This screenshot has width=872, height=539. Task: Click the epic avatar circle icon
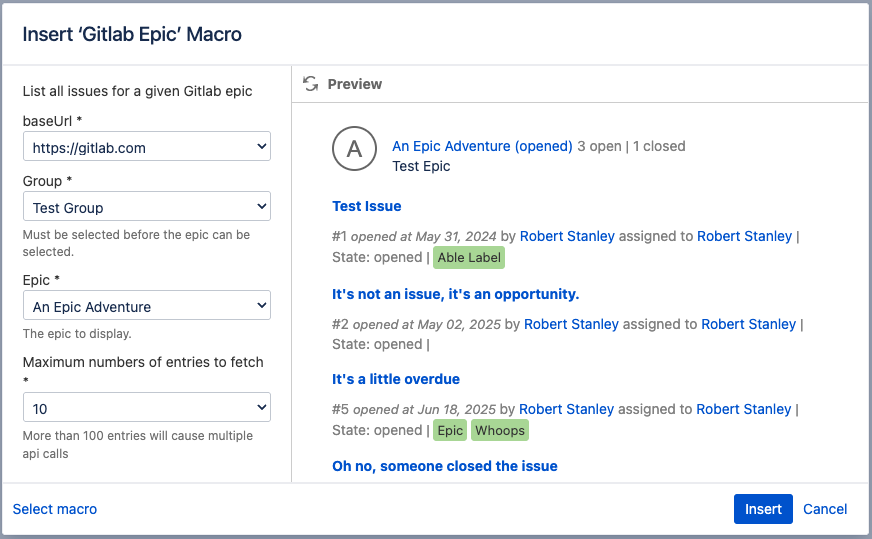353,150
